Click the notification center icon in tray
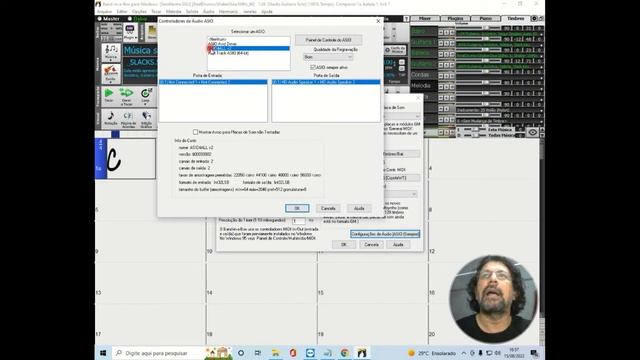 click(534, 353)
